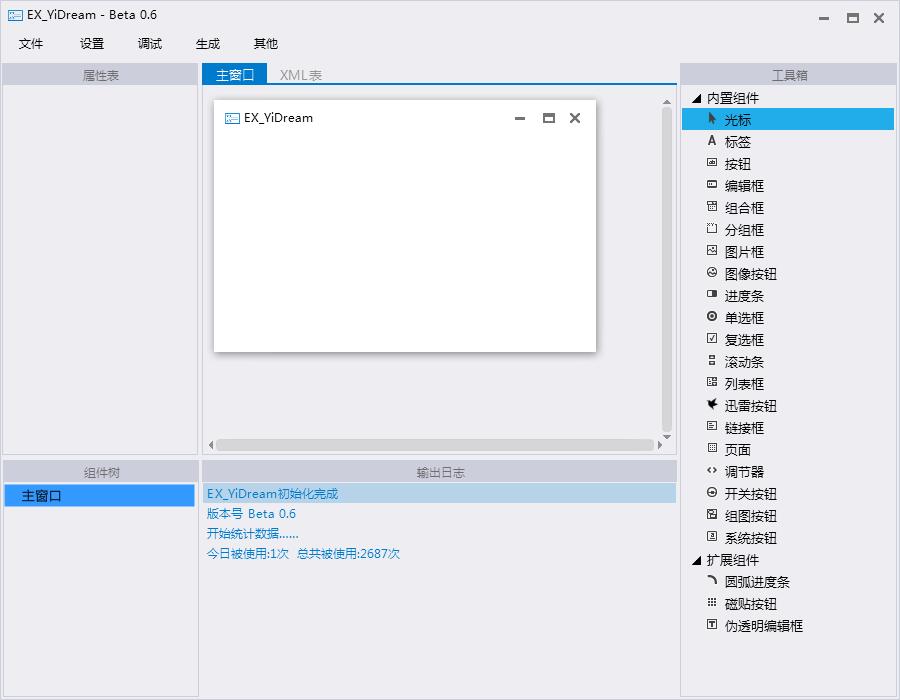Click the design area scroll-up arrow
The height and width of the screenshot is (700, 900).
point(666,102)
